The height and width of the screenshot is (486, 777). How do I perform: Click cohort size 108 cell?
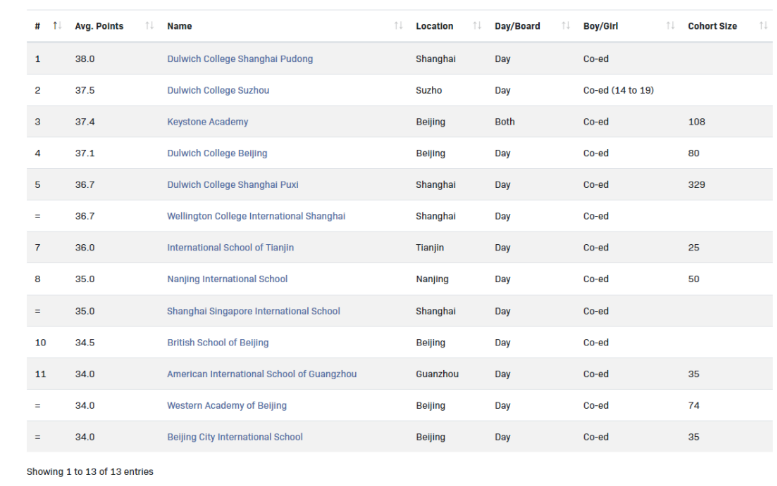click(x=696, y=121)
